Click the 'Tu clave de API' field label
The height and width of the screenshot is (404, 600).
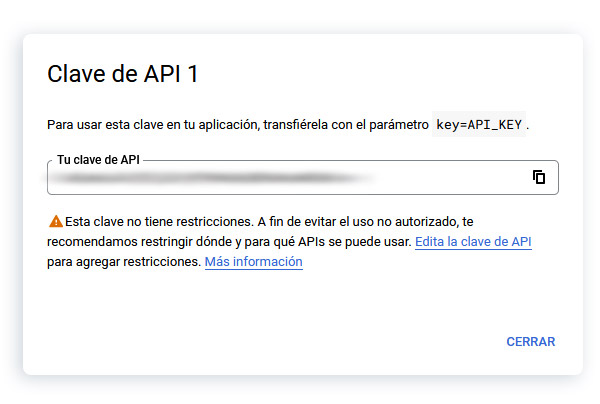(97, 160)
